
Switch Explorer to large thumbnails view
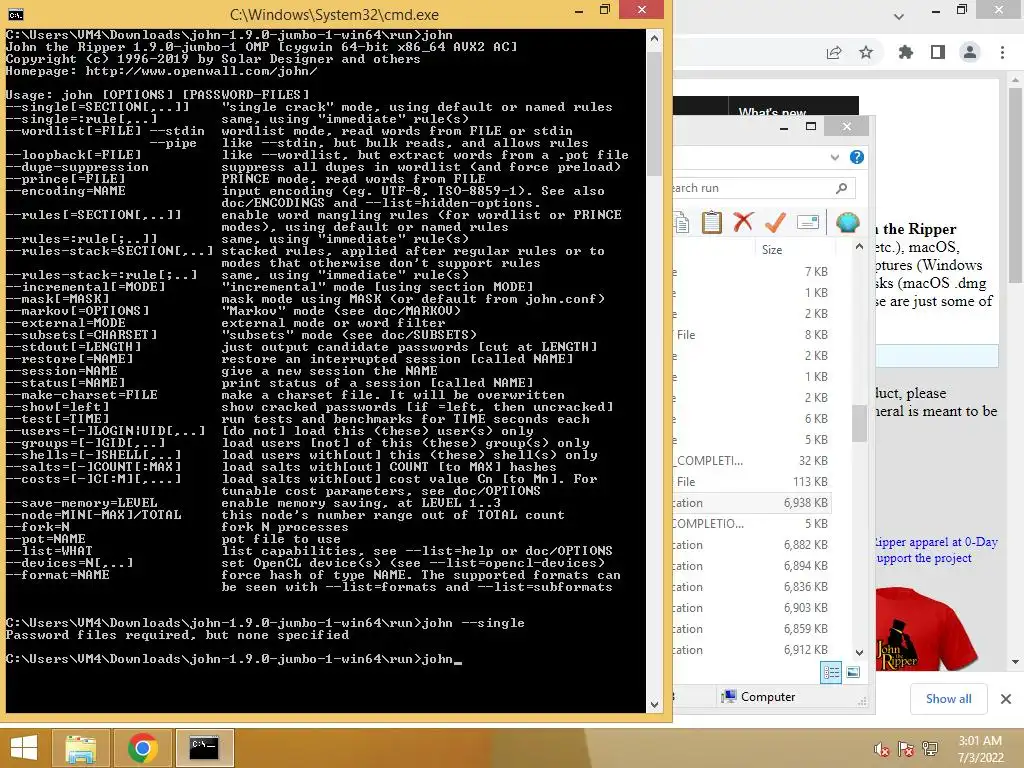pyautogui.click(x=853, y=672)
